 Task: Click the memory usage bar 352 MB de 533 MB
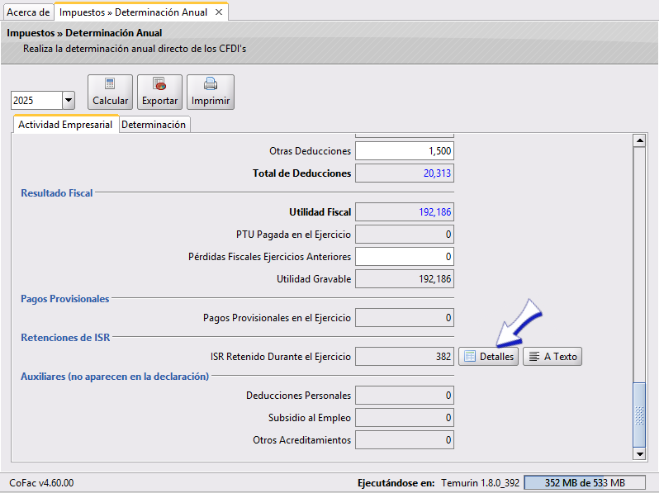[x=585, y=483]
